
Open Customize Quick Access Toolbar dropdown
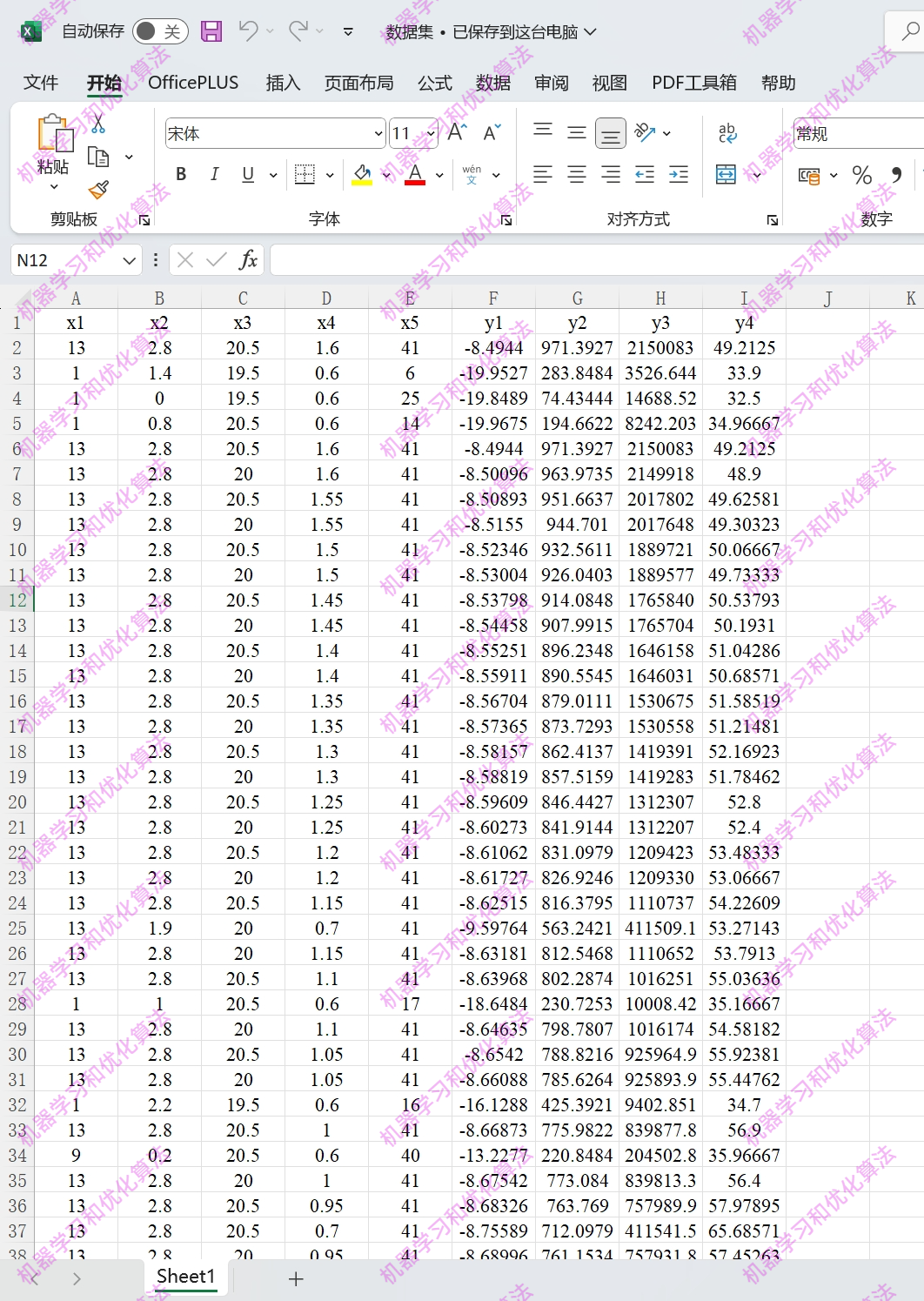pyautogui.click(x=348, y=32)
